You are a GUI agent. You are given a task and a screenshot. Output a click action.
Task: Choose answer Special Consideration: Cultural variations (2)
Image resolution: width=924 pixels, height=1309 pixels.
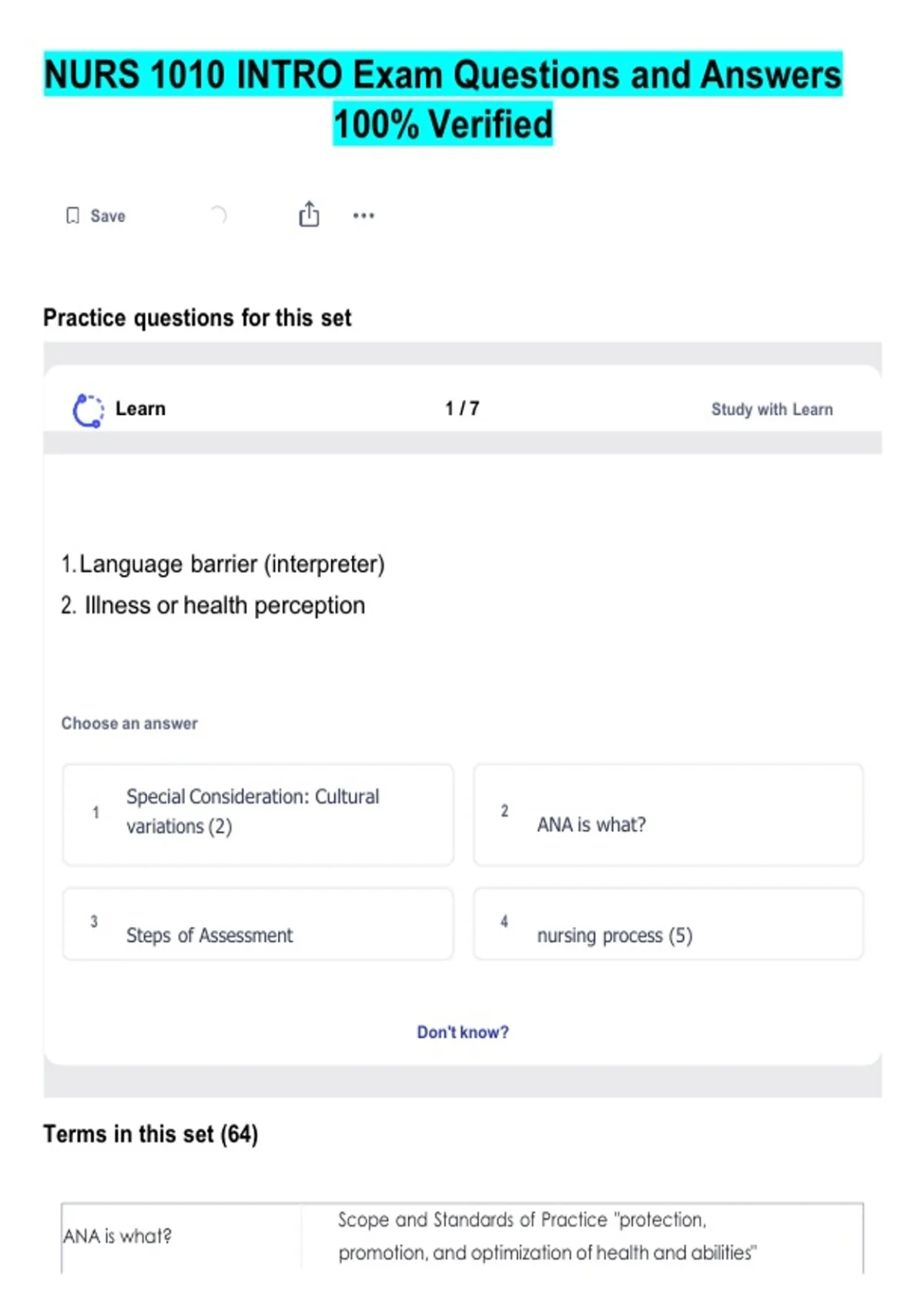click(258, 814)
